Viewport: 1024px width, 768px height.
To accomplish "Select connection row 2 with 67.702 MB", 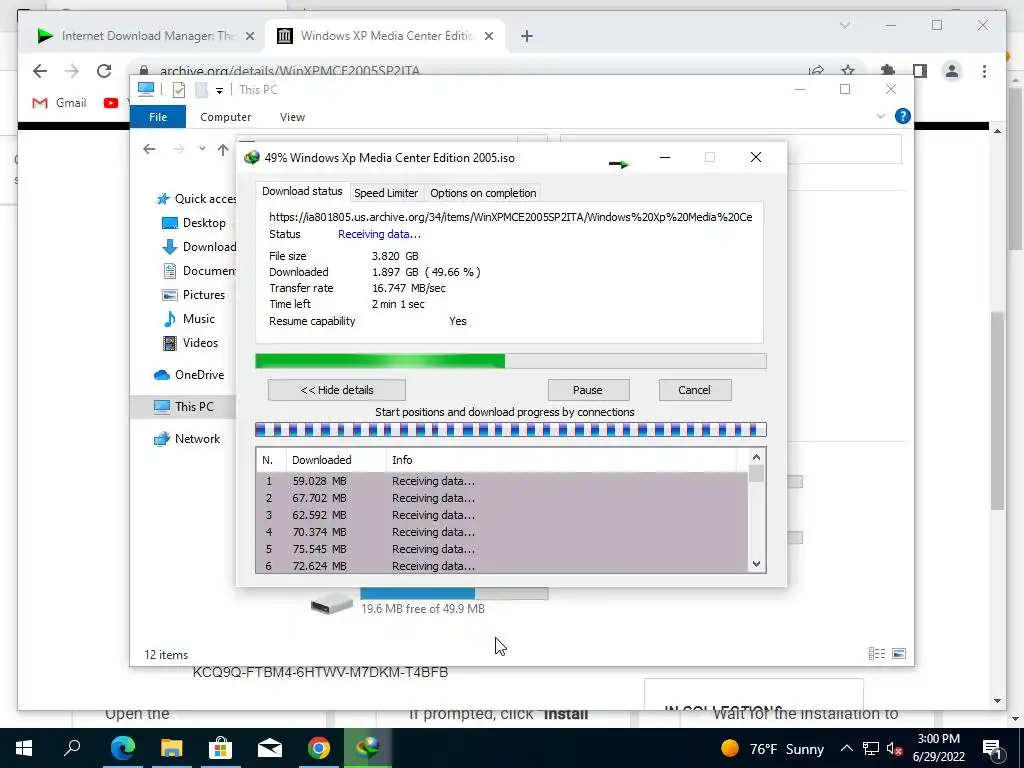I will tap(502, 498).
